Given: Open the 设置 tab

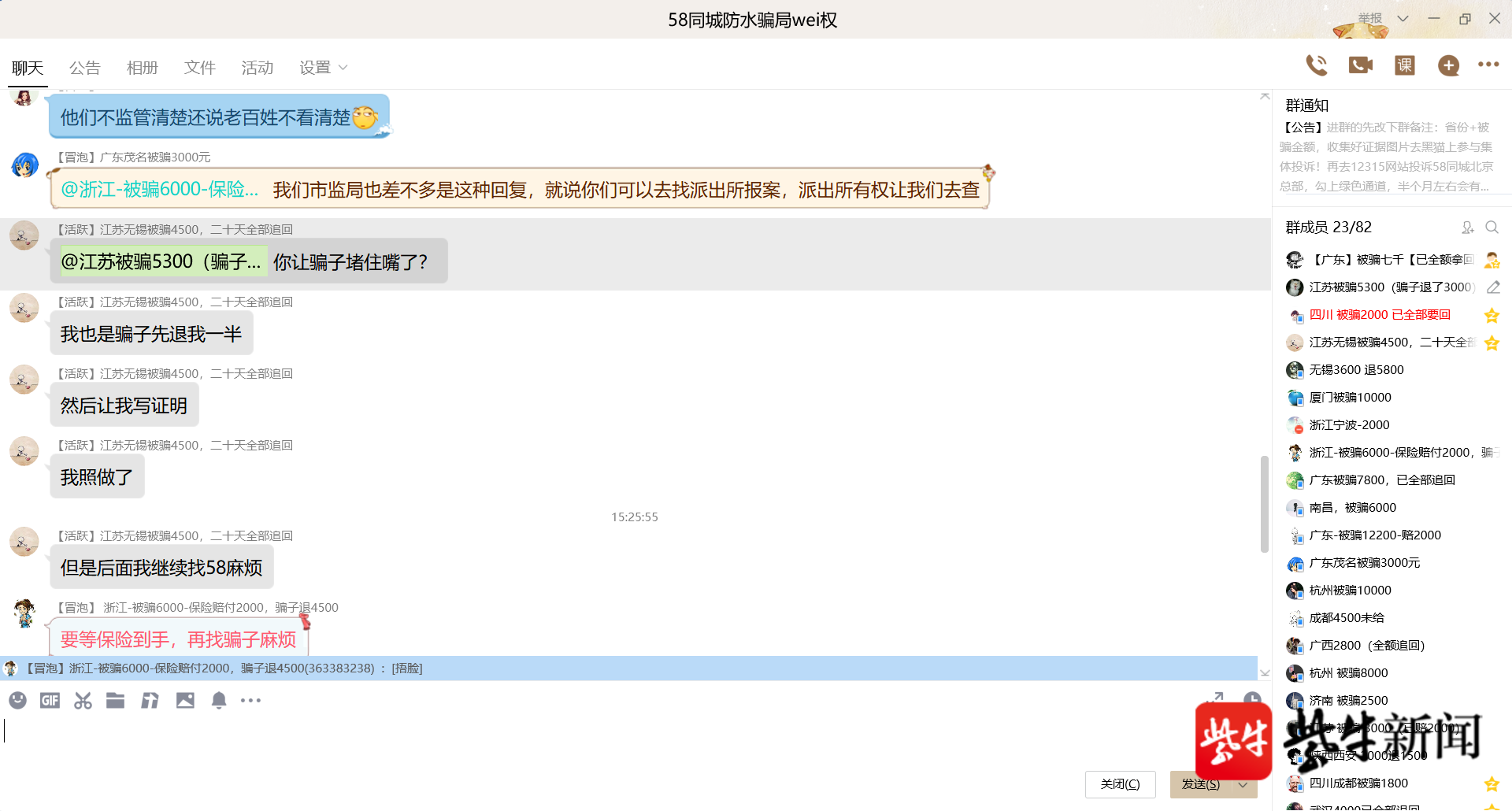Looking at the screenshot, I should (315, 68).
